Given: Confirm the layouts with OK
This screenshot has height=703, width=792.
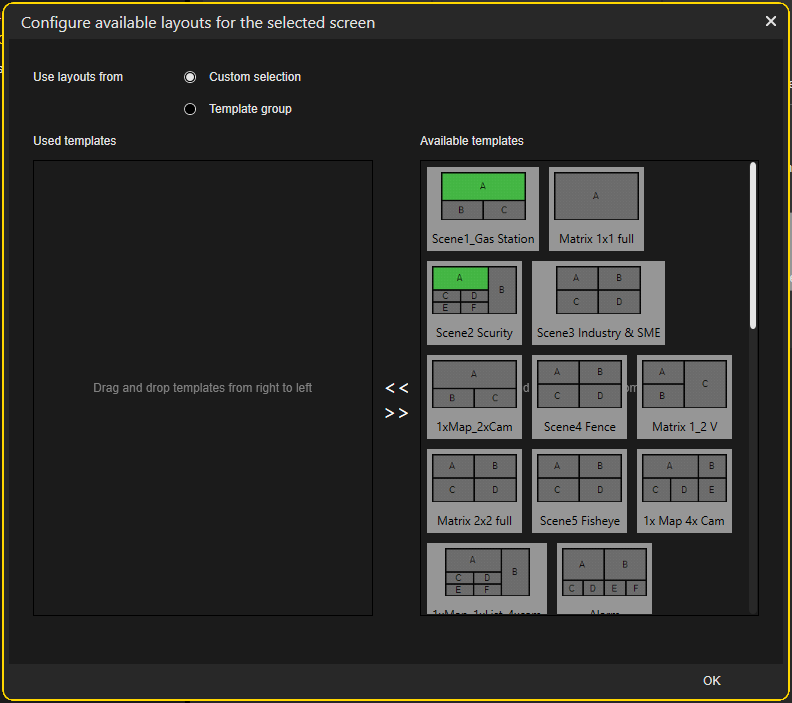Looking at the screenshot, I should [711, 680].
